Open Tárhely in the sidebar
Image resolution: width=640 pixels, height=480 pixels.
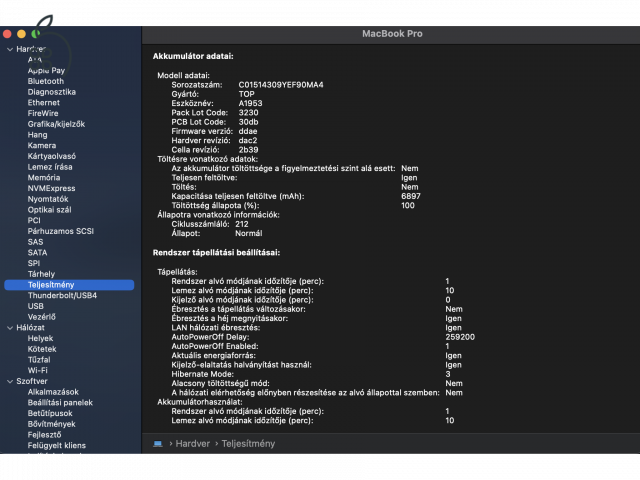coord(41,274)
